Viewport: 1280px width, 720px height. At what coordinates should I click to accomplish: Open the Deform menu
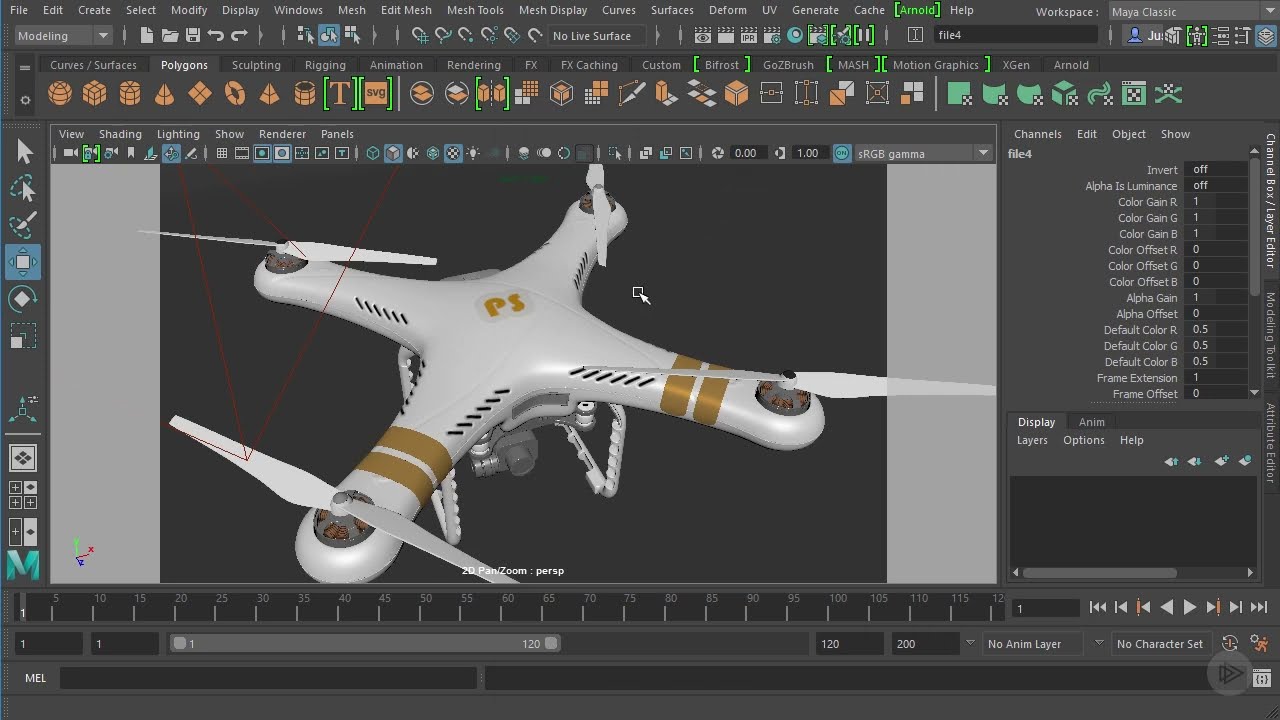coord(727,10)
